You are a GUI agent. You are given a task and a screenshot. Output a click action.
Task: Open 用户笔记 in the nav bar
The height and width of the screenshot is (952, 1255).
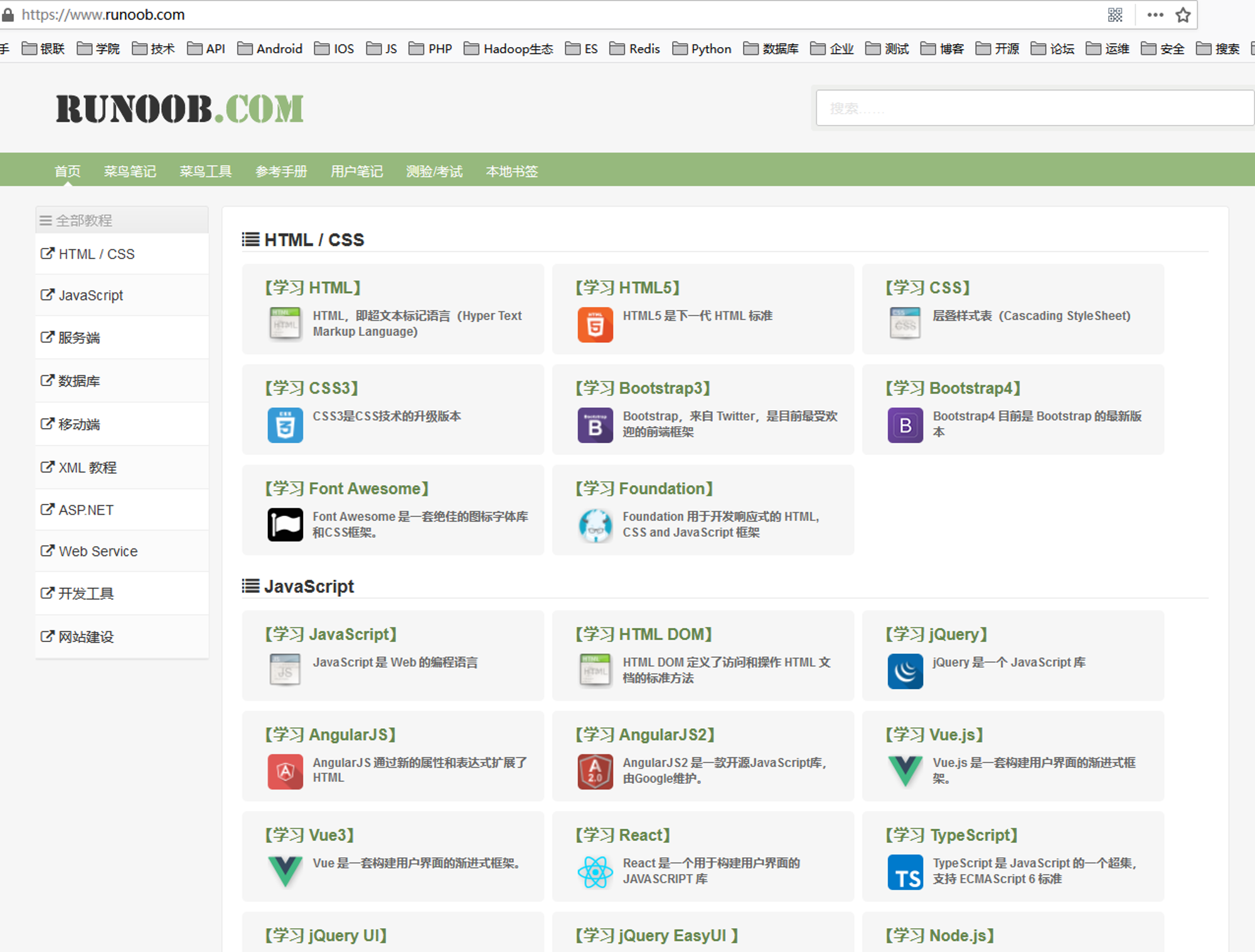tap(357, 171)
